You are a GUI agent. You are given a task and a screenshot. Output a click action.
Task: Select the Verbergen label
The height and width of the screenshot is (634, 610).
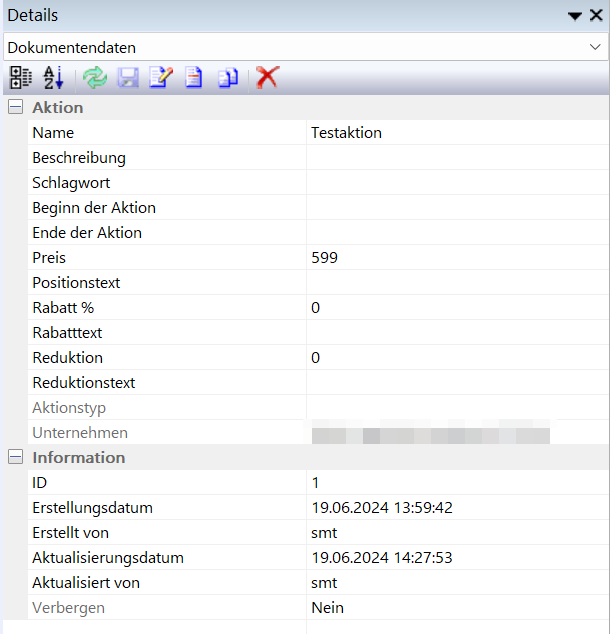click(x=68, y=608)
